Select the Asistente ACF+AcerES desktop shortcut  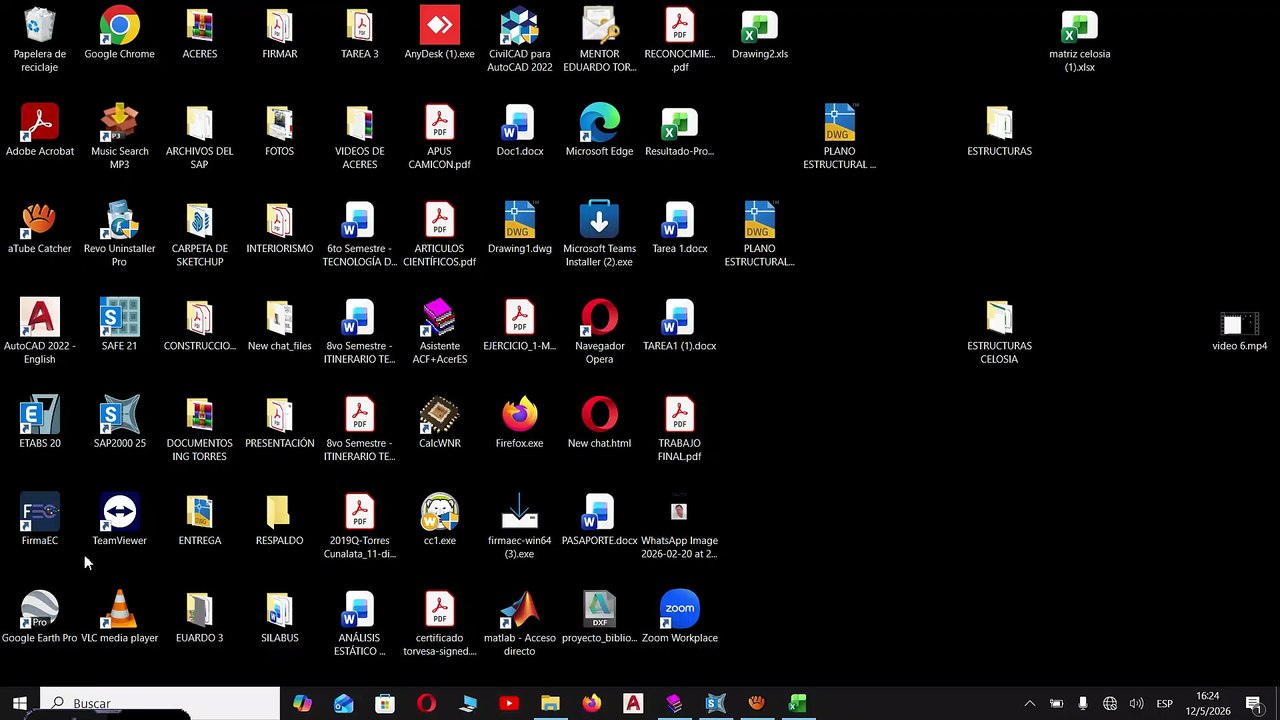tap(440, 331)
